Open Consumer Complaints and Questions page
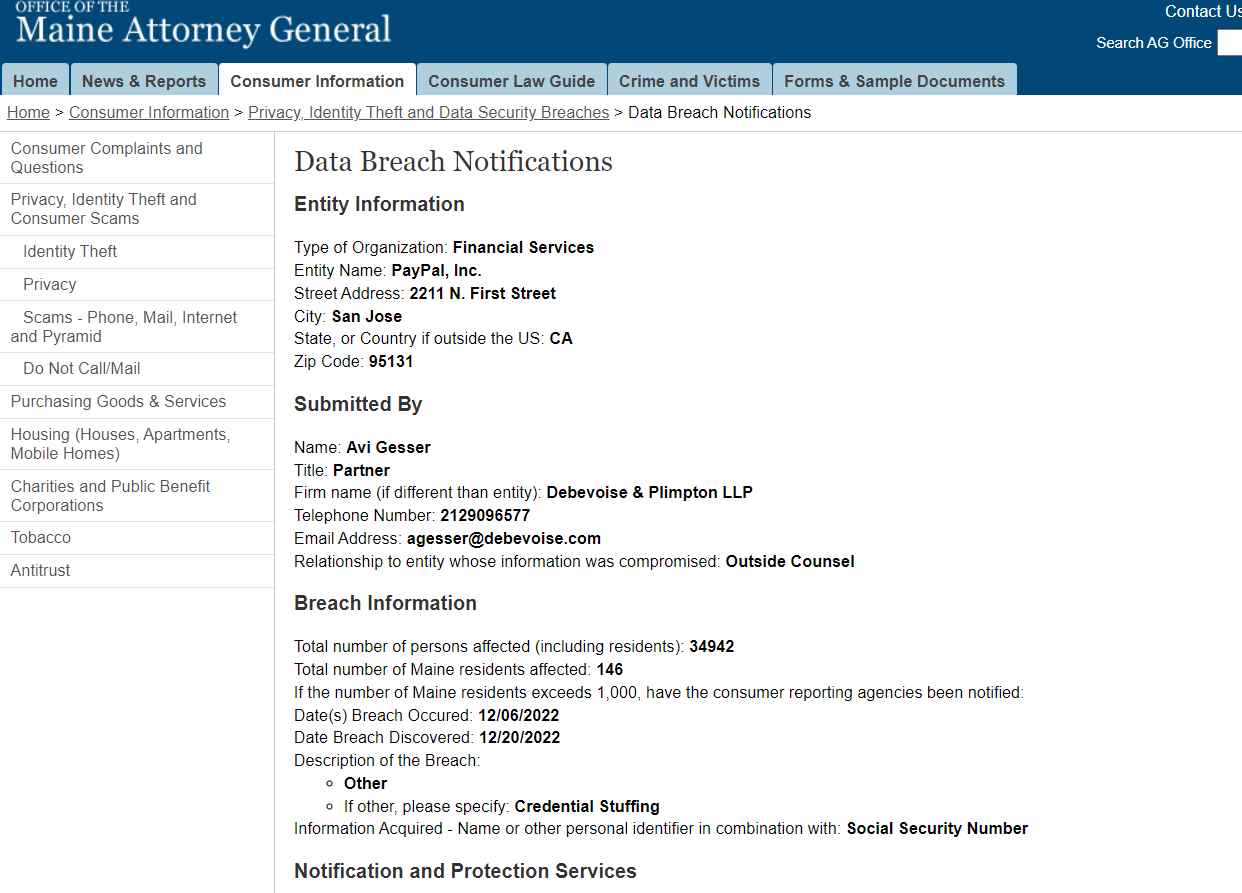This screenshot has height=893, width=1242. [x=106, y=157]
